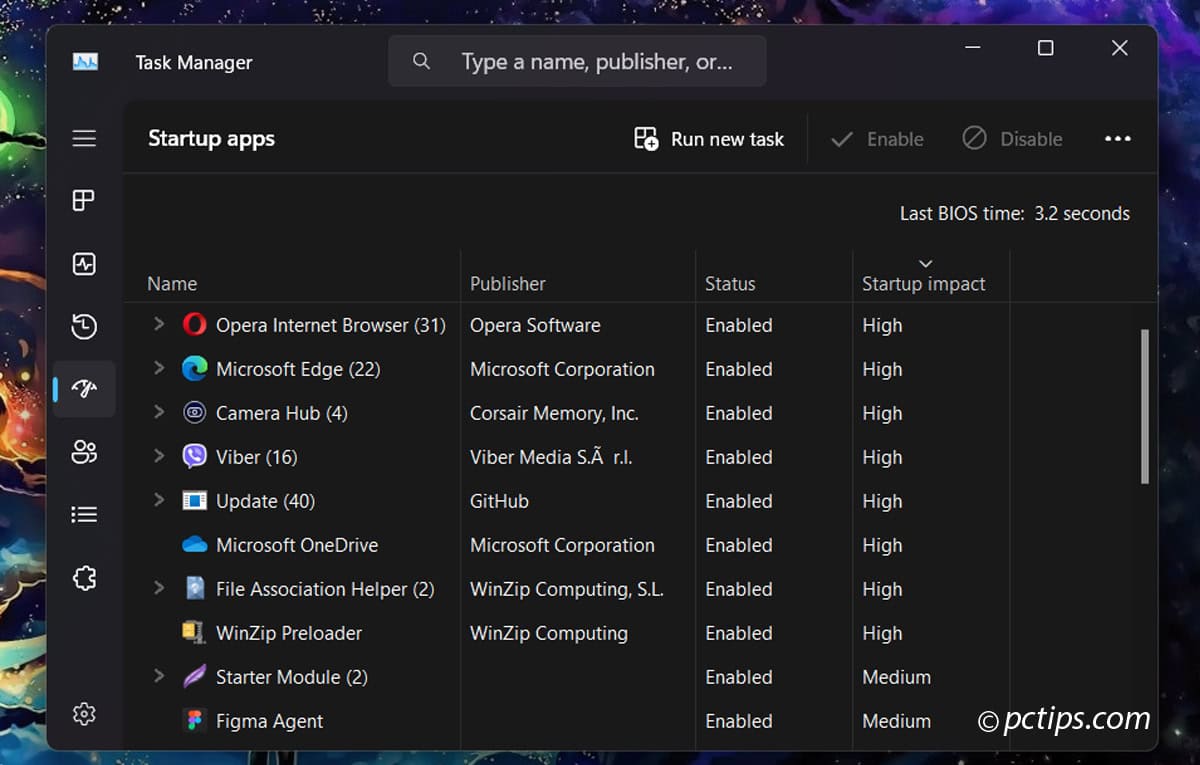Open Task Manager settings gear
This screenshot has width=1200, height=765.
(x=84, y=714)
